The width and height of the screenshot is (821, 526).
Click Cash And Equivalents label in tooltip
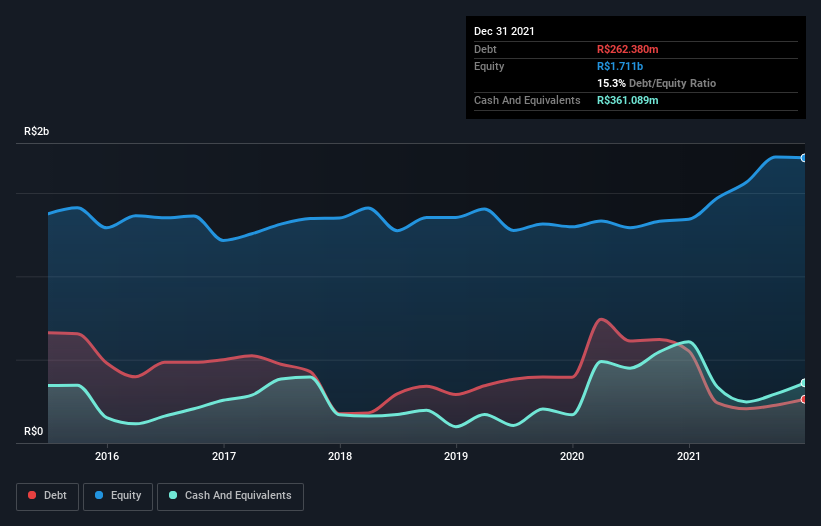pyautogui.click(x=527, y=100)
